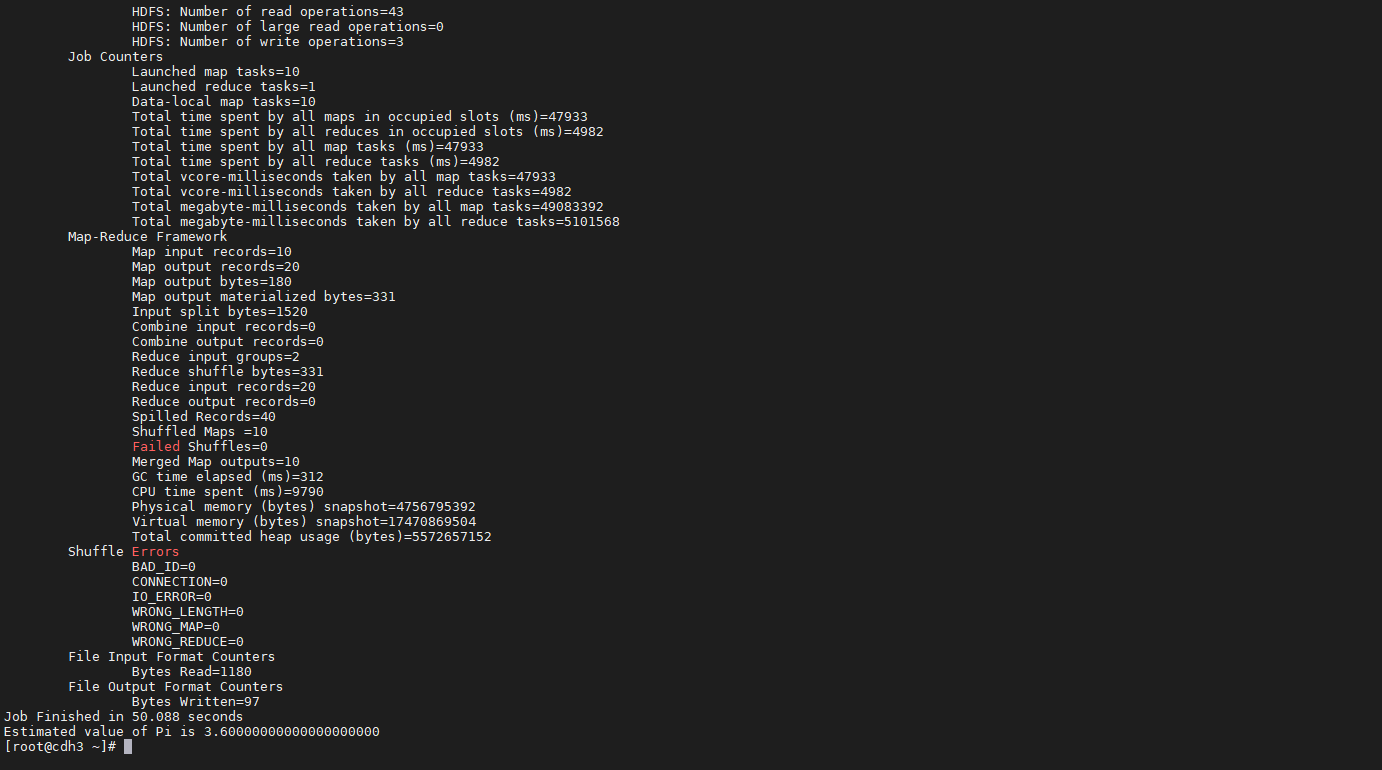
Task: Click the Total committed heap usage line
Action: (312, 537)
